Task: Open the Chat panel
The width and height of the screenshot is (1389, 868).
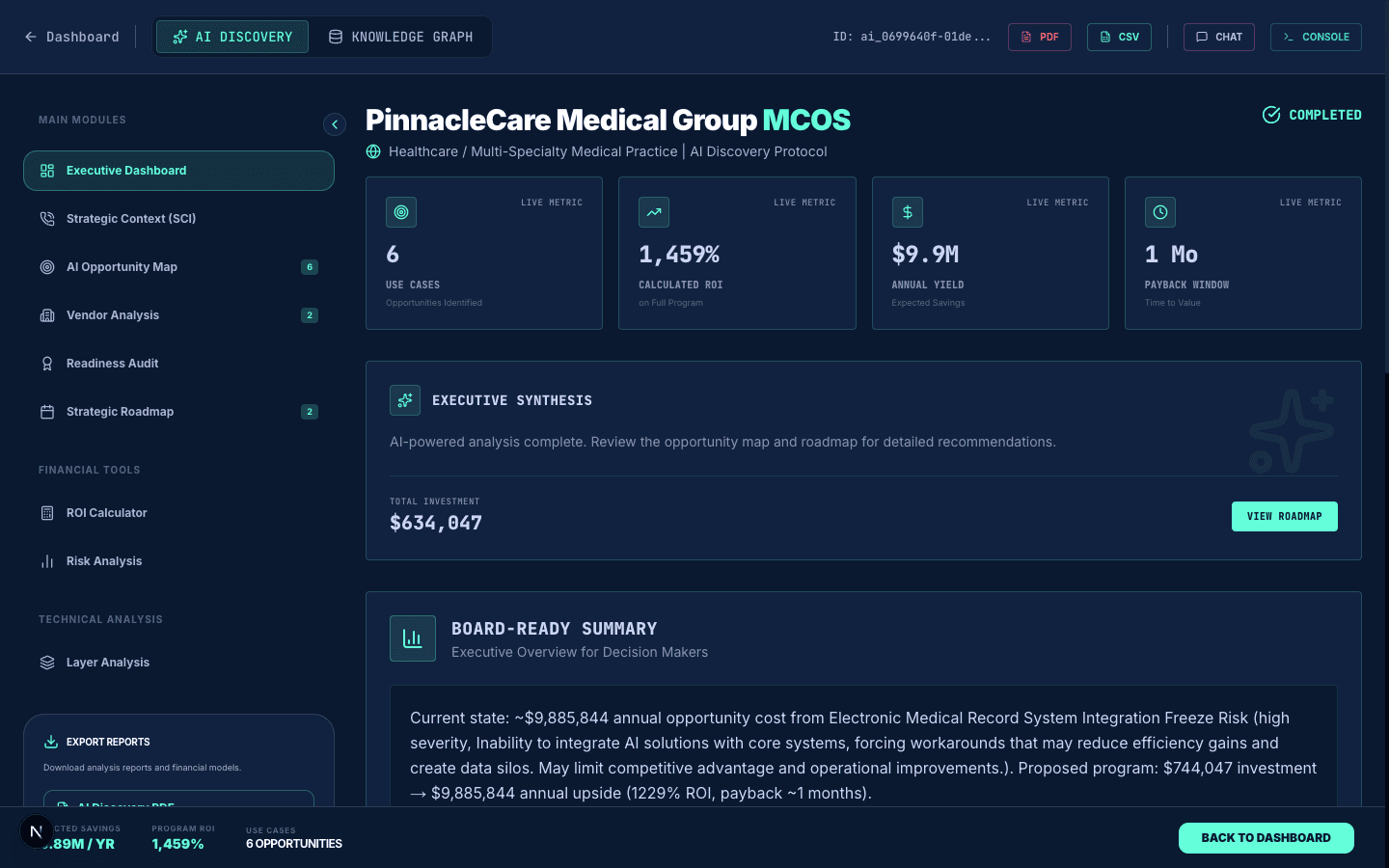Action: click(1219, 37)
